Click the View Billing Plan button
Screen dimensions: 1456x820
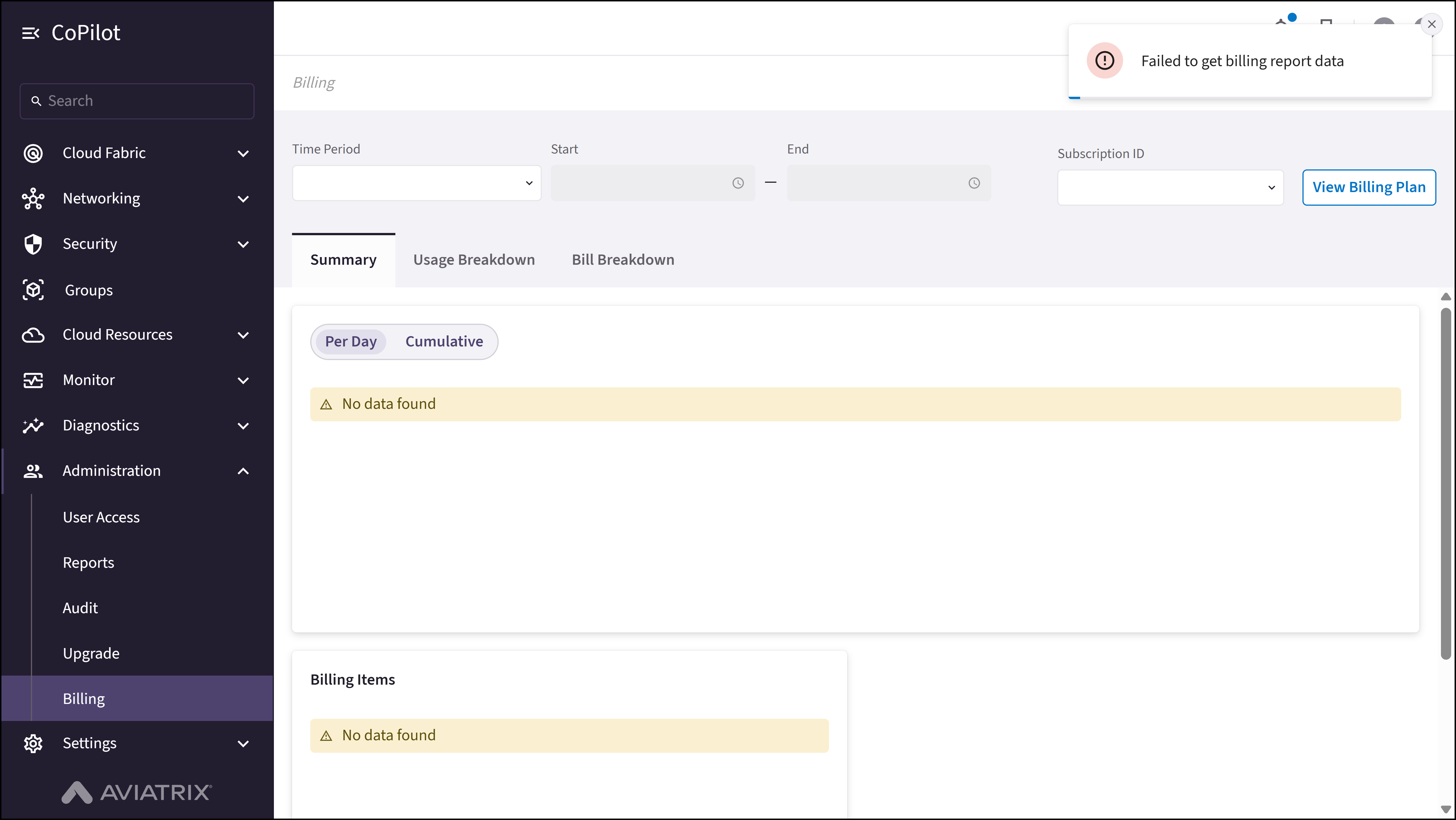1369,187
